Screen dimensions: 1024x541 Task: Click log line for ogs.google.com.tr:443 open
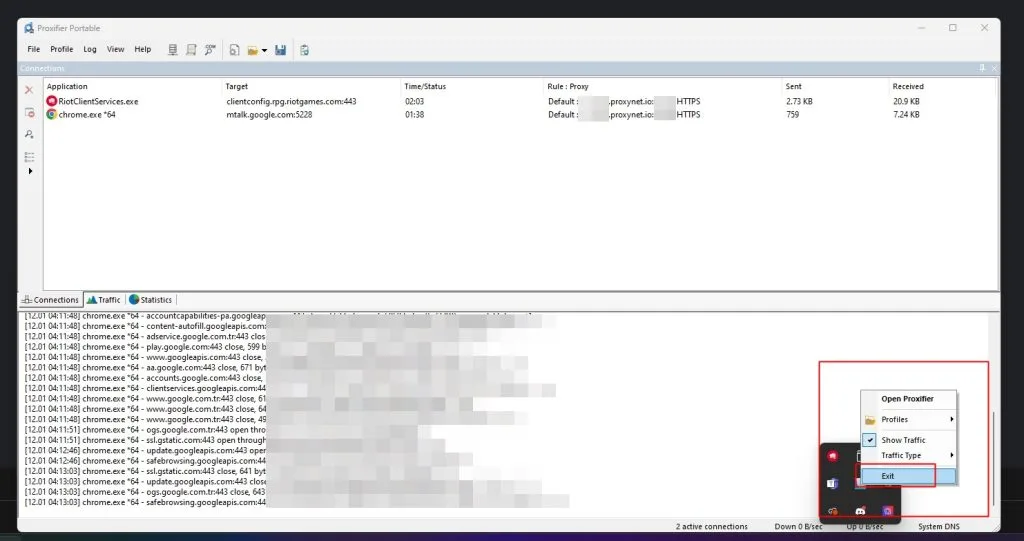145,430
